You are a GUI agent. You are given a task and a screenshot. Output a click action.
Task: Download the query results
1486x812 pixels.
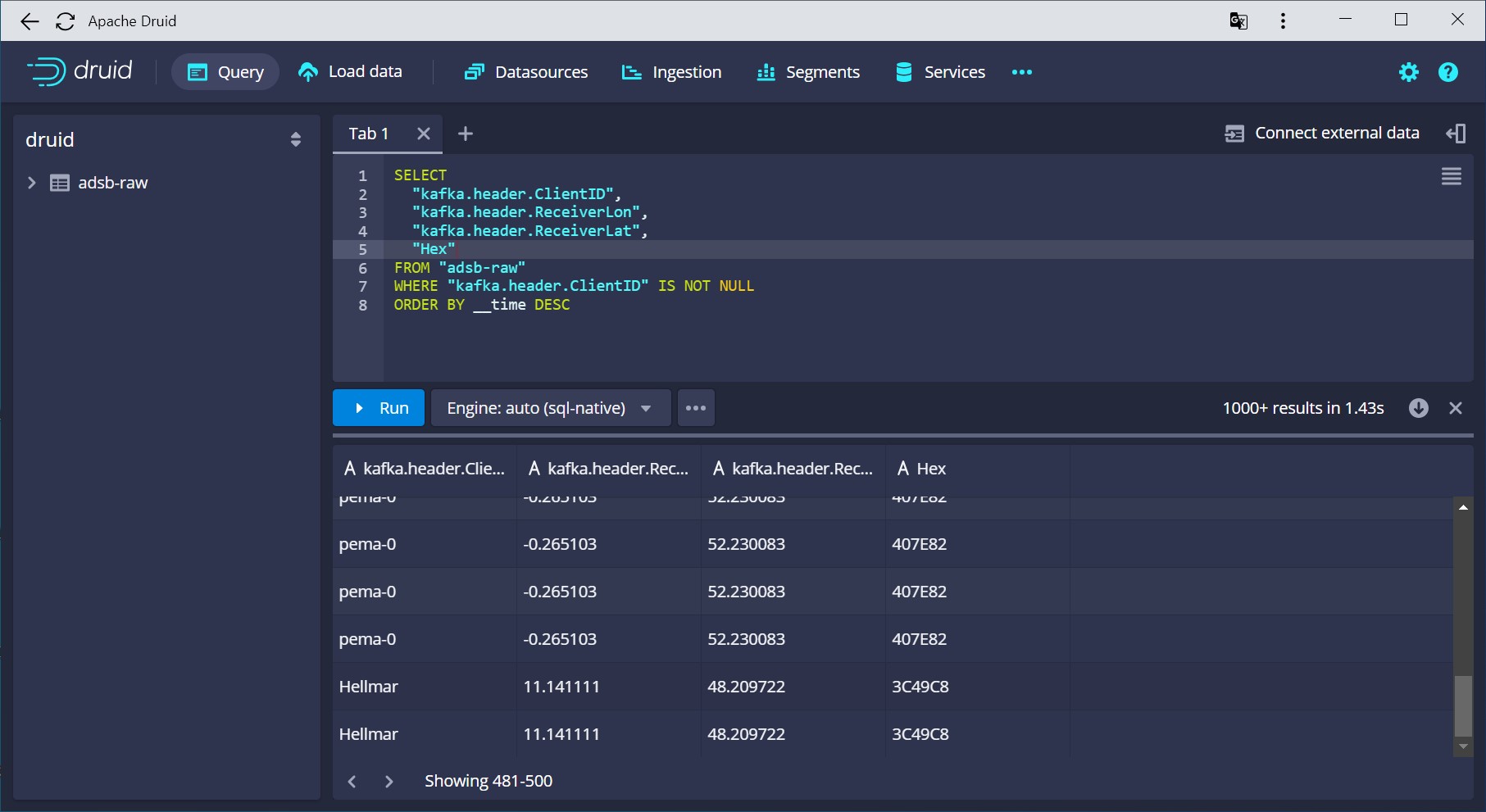tap(1419, 407)
